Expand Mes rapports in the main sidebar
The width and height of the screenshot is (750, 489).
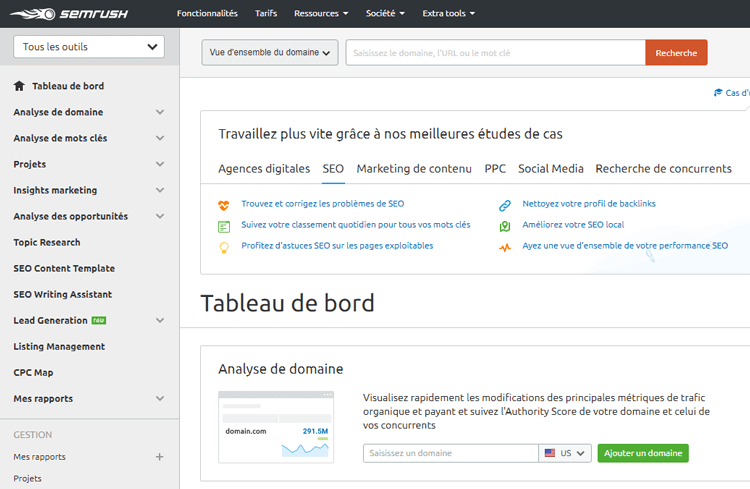pyautogui.click(x=160, y=399)
